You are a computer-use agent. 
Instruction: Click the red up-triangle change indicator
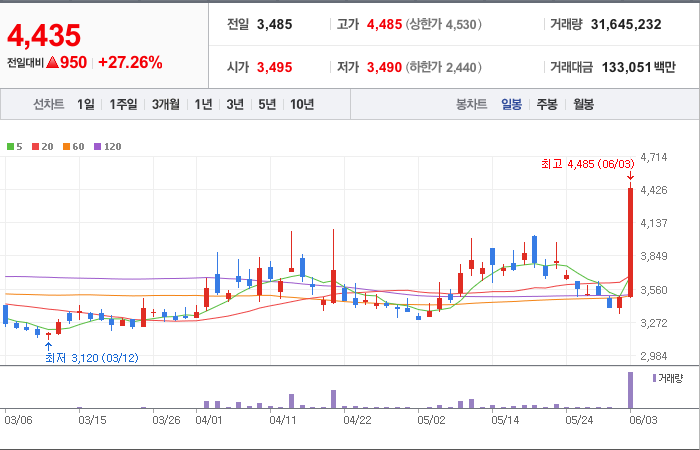click(x=52, y=62)
